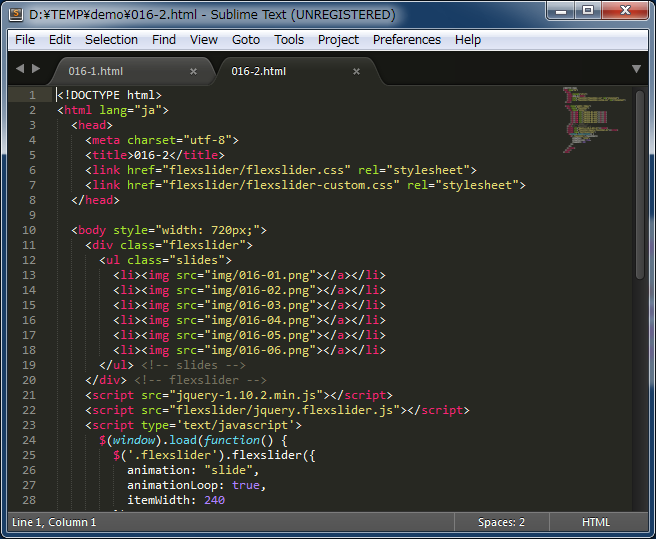This screenshot has height=539, width=656.
Task: Click the slides comment on line 19
Action: pyautogui.click(x=193, y=365)
